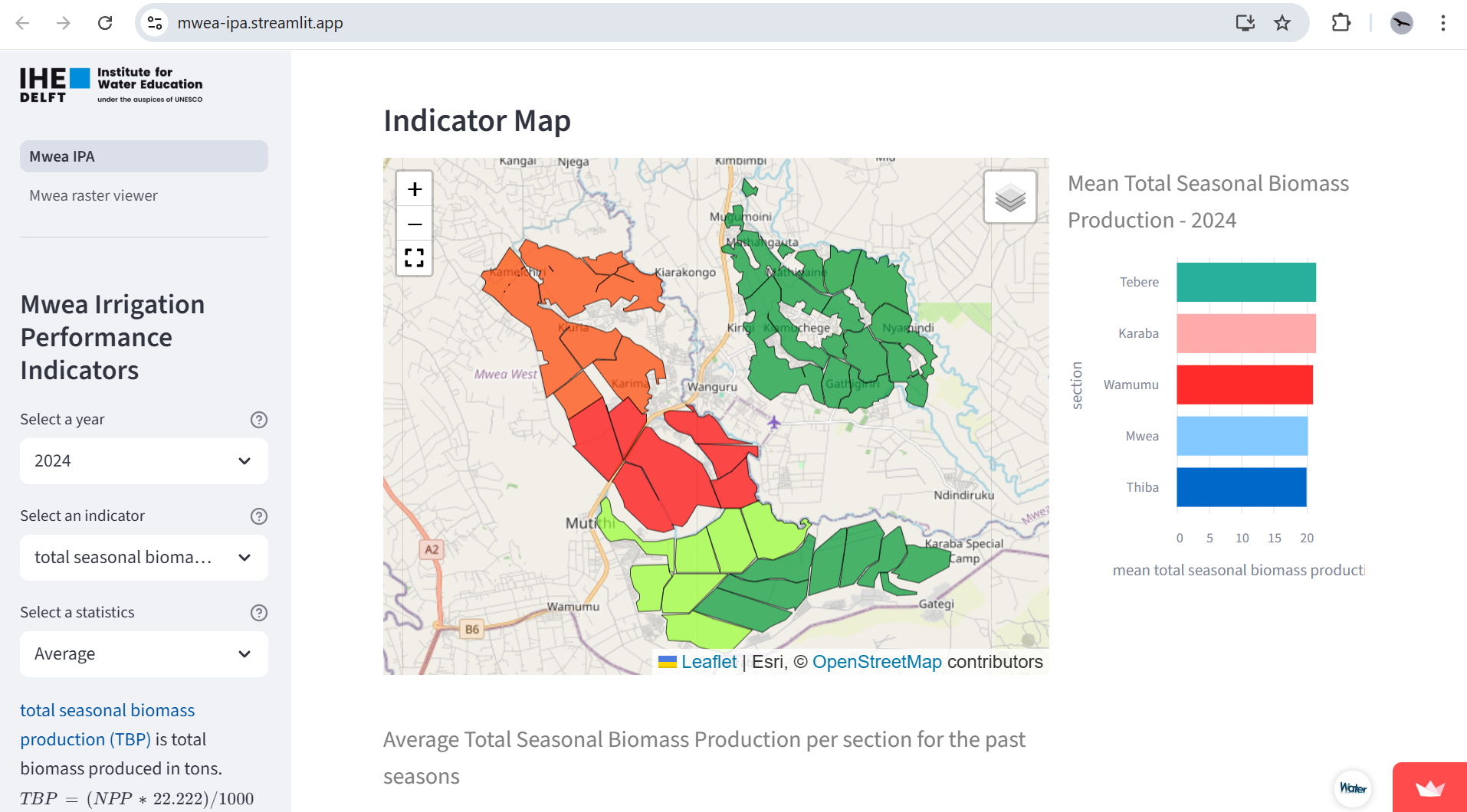Click the red Wamumu bar
Viewport: 1467px width, 812px height.
coord(1244,385)
